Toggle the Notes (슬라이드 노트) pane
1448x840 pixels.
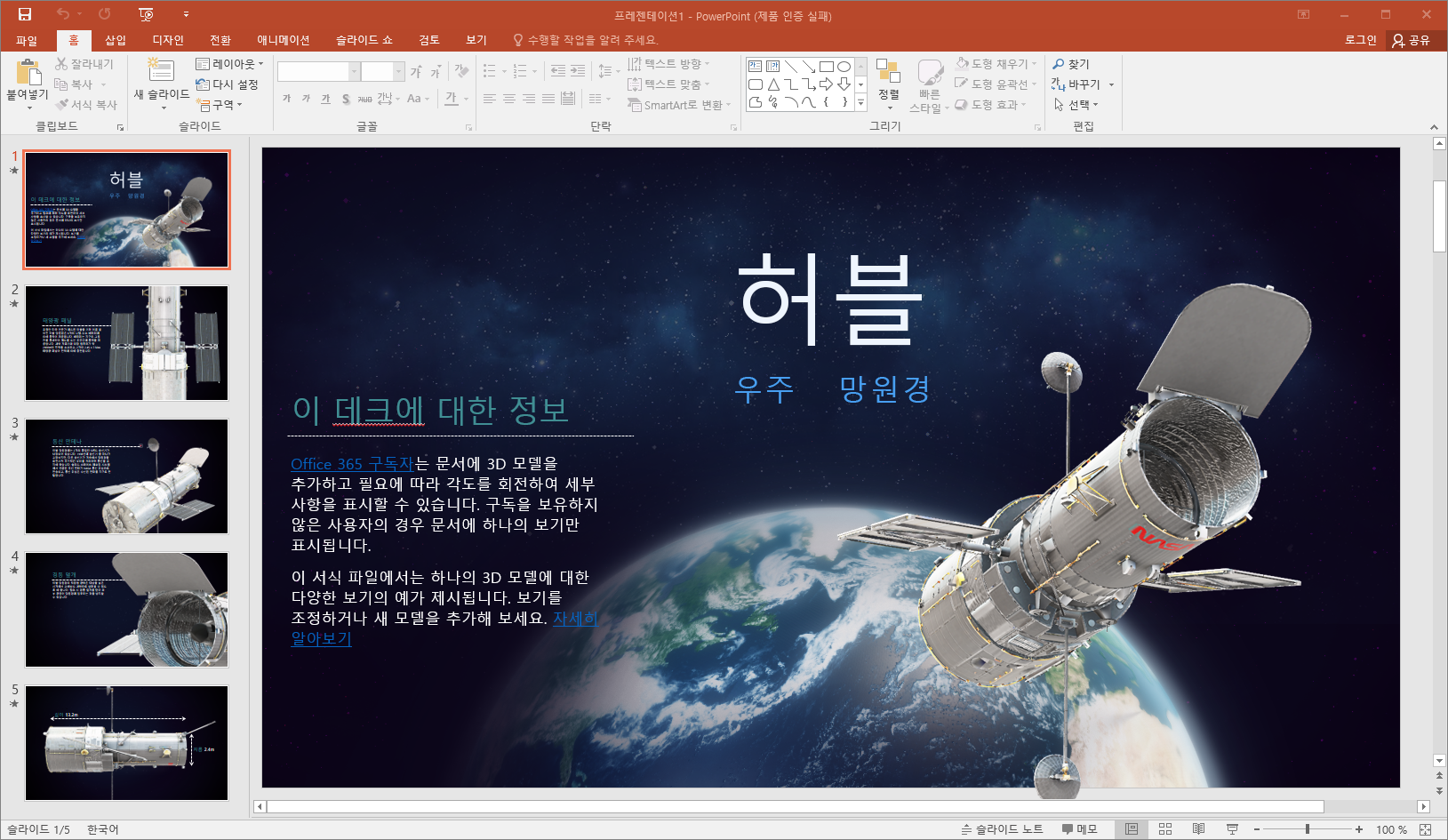(1002, 829)
